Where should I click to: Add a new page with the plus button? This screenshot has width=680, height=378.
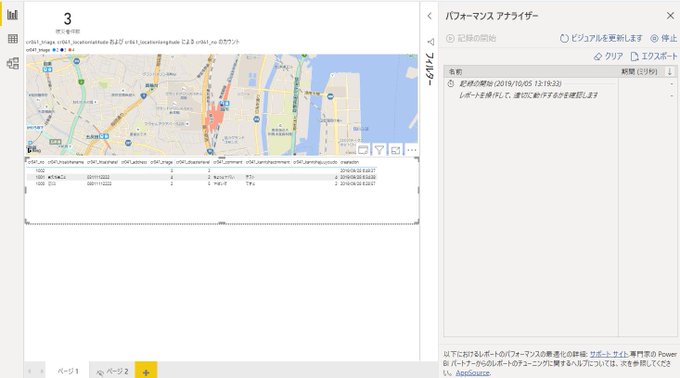point(146,371)
